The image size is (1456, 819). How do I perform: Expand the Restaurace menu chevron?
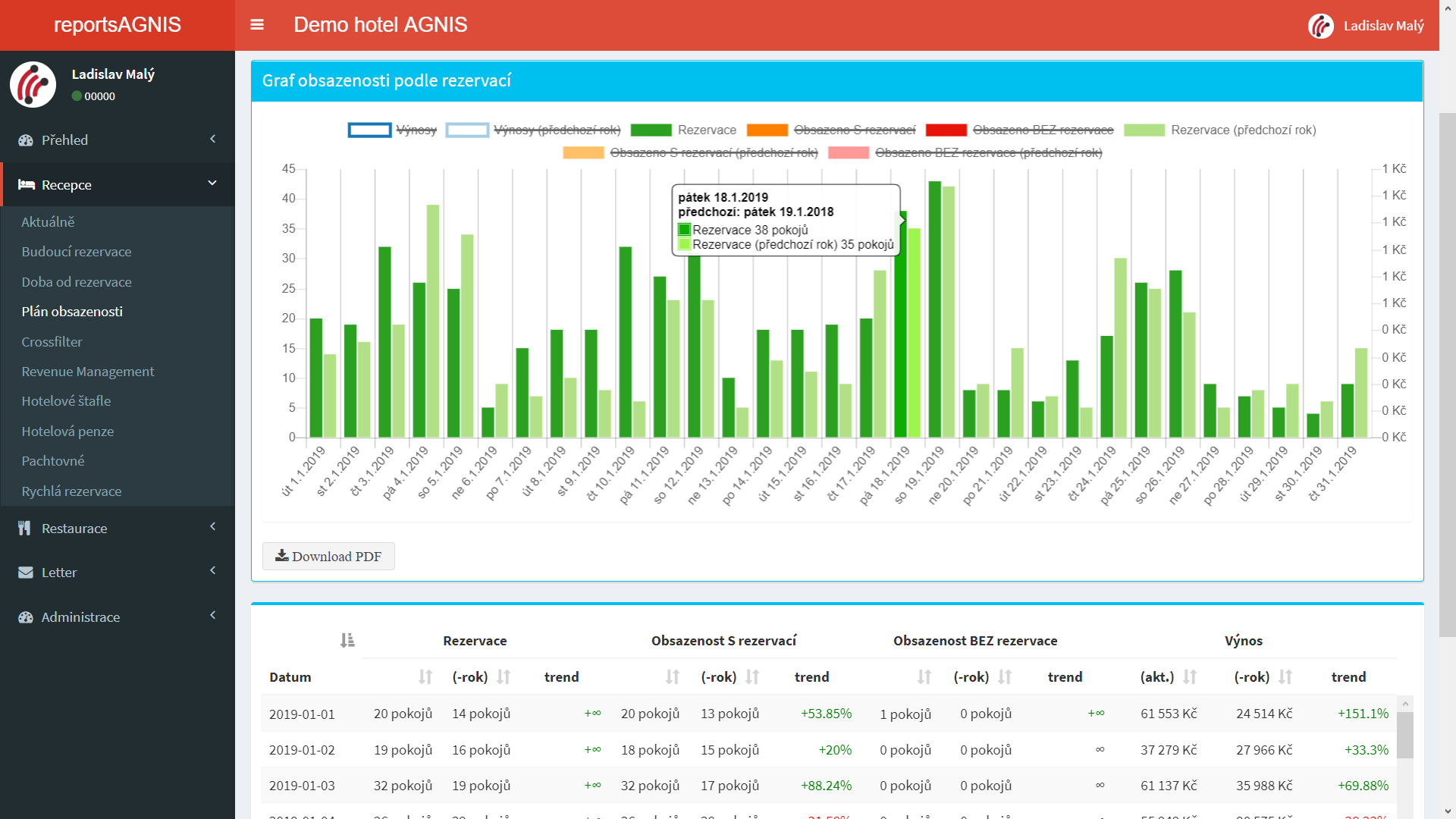coord(213,527)
